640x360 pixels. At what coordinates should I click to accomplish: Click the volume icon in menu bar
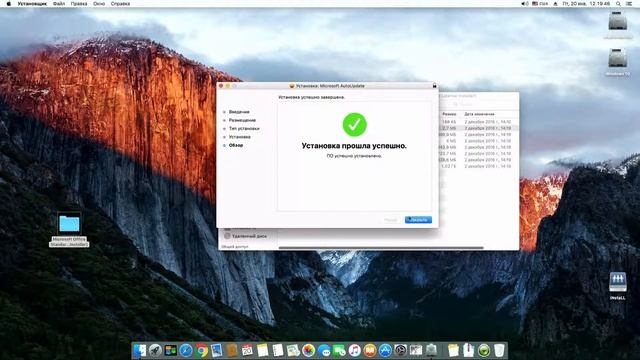pyautogui.click(x=524, y=4)
